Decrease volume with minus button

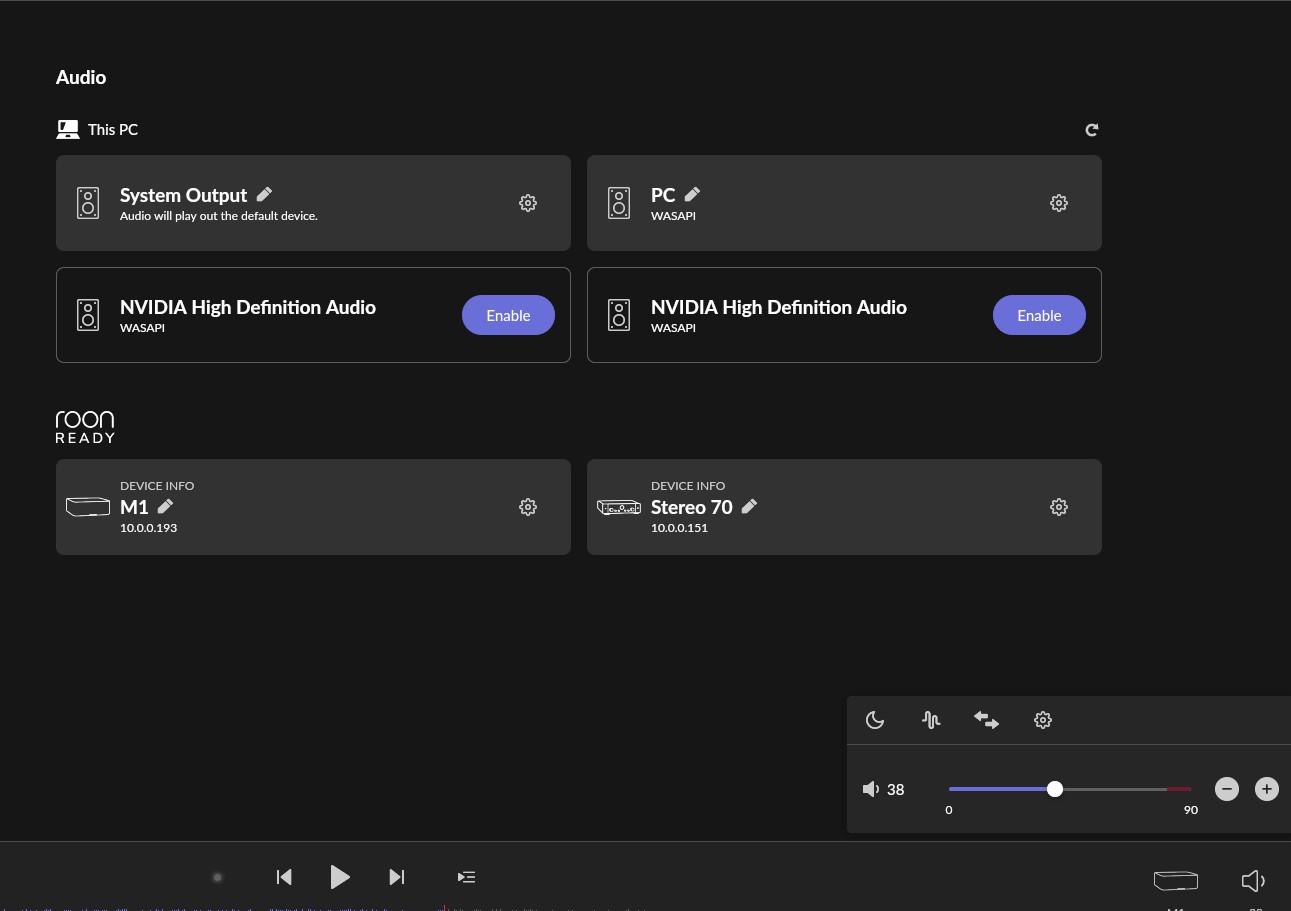1227,789
